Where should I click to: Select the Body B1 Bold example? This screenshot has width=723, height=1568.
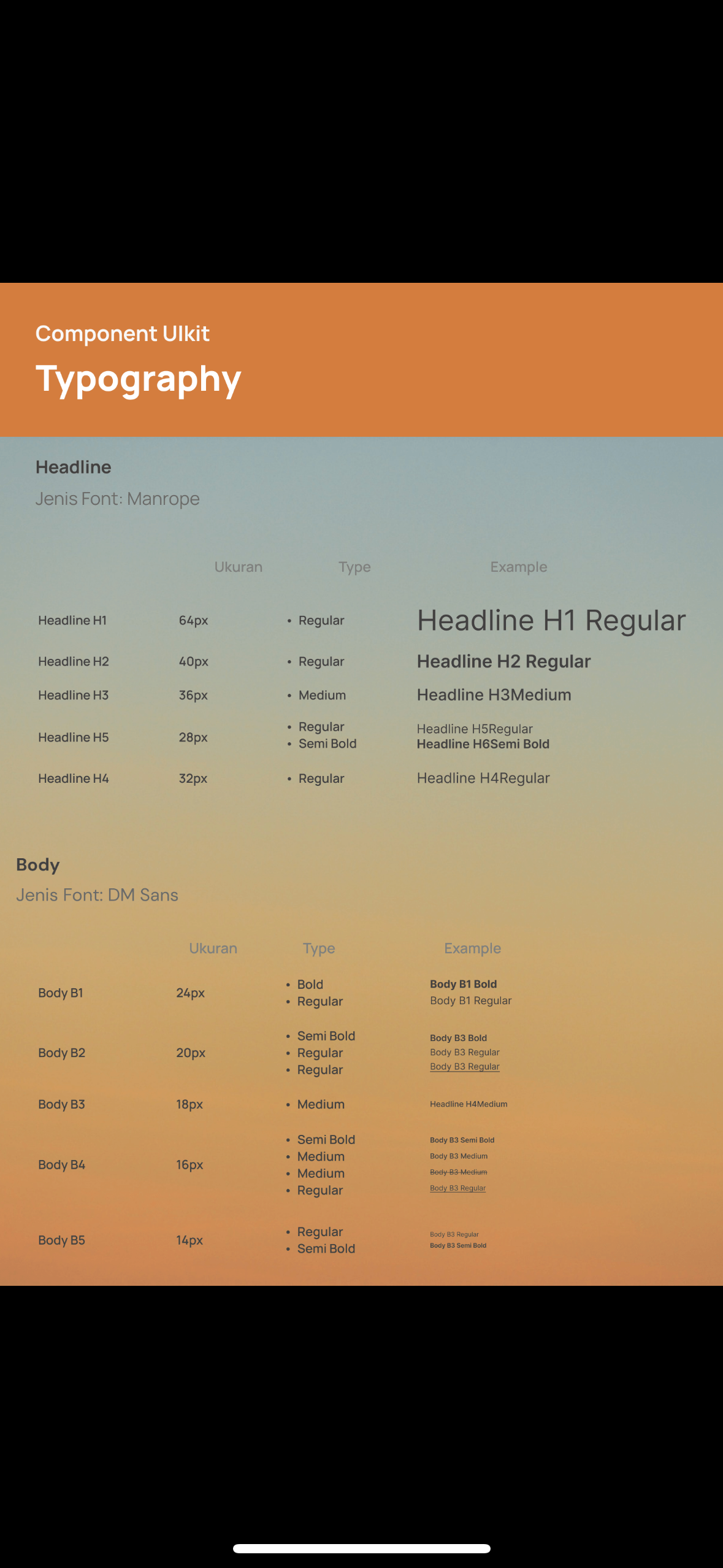[464, 984]
